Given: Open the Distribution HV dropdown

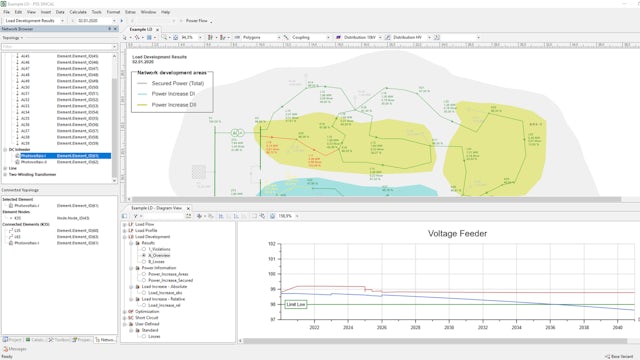Looking at the screenshot, I should (429, 38).
